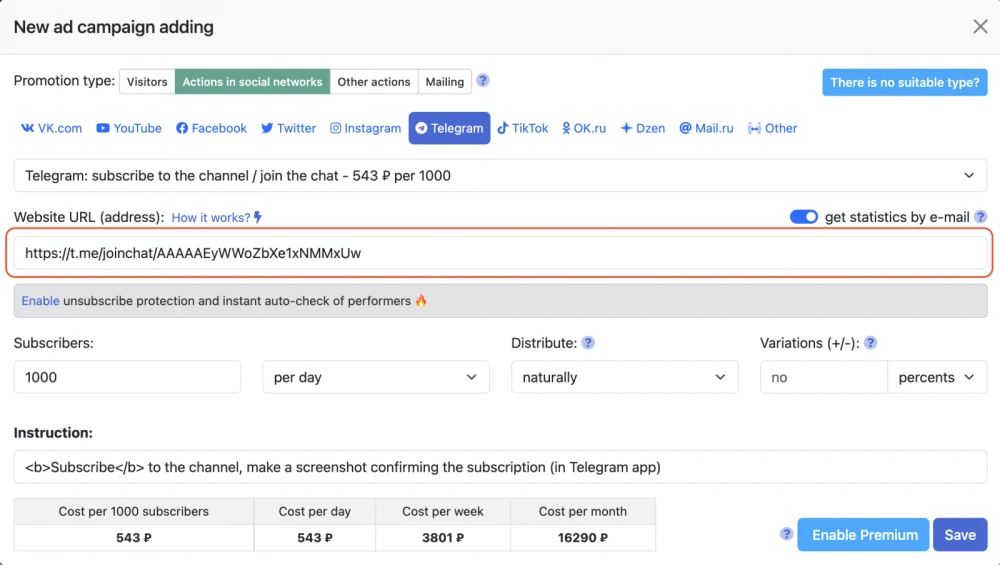
Task: Select the Telegram network button
Action: click(450, 128)
